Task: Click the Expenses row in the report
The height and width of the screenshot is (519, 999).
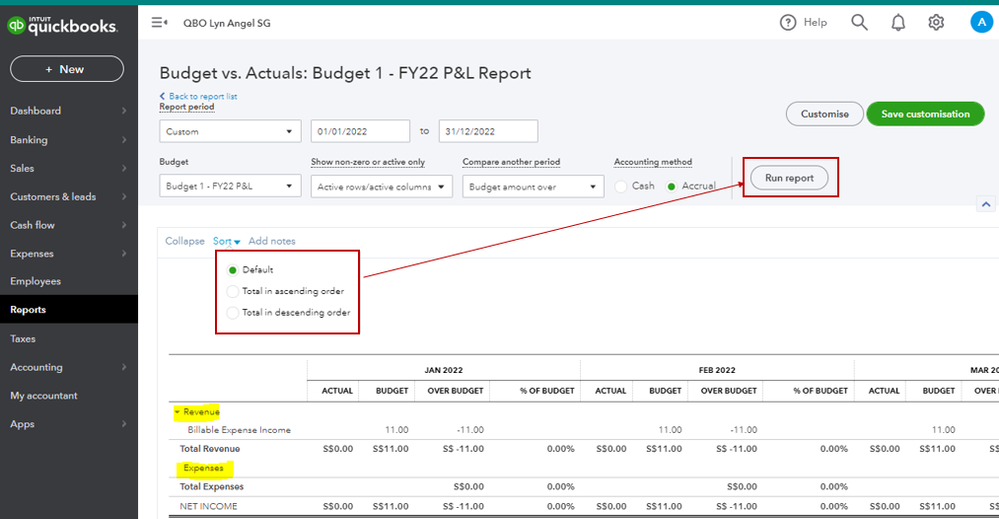Action: (203, 468)
